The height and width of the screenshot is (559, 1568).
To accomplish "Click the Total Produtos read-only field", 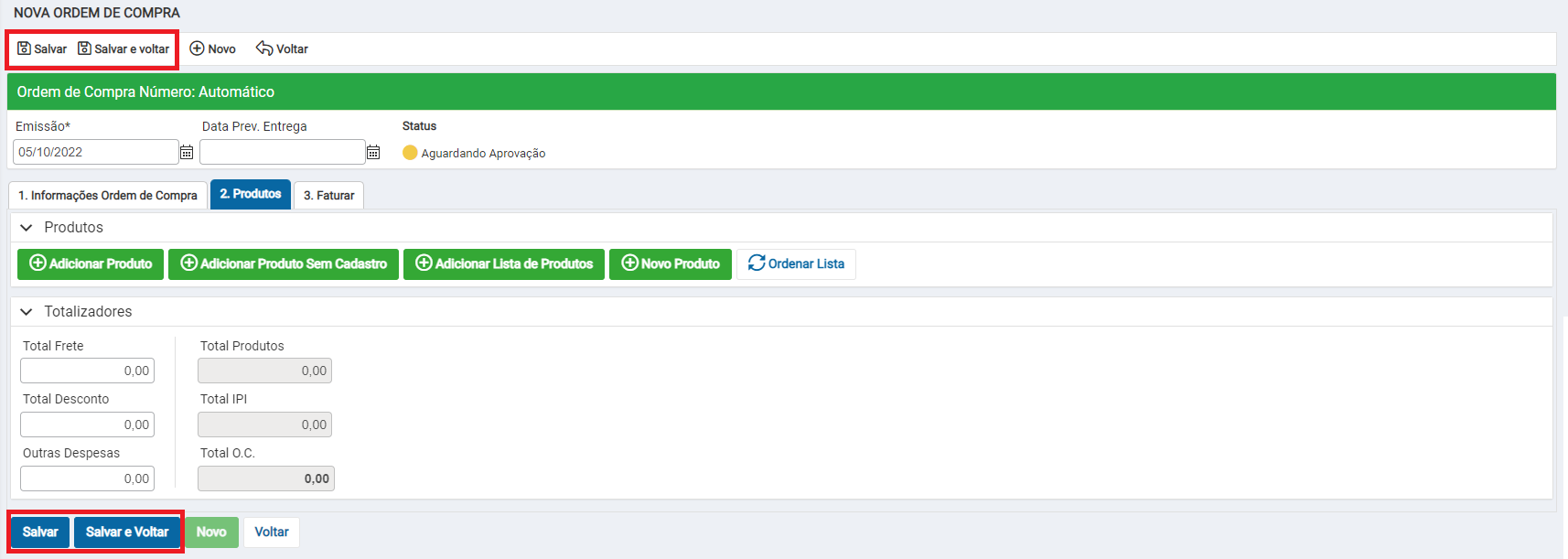I will pos(264,371).
